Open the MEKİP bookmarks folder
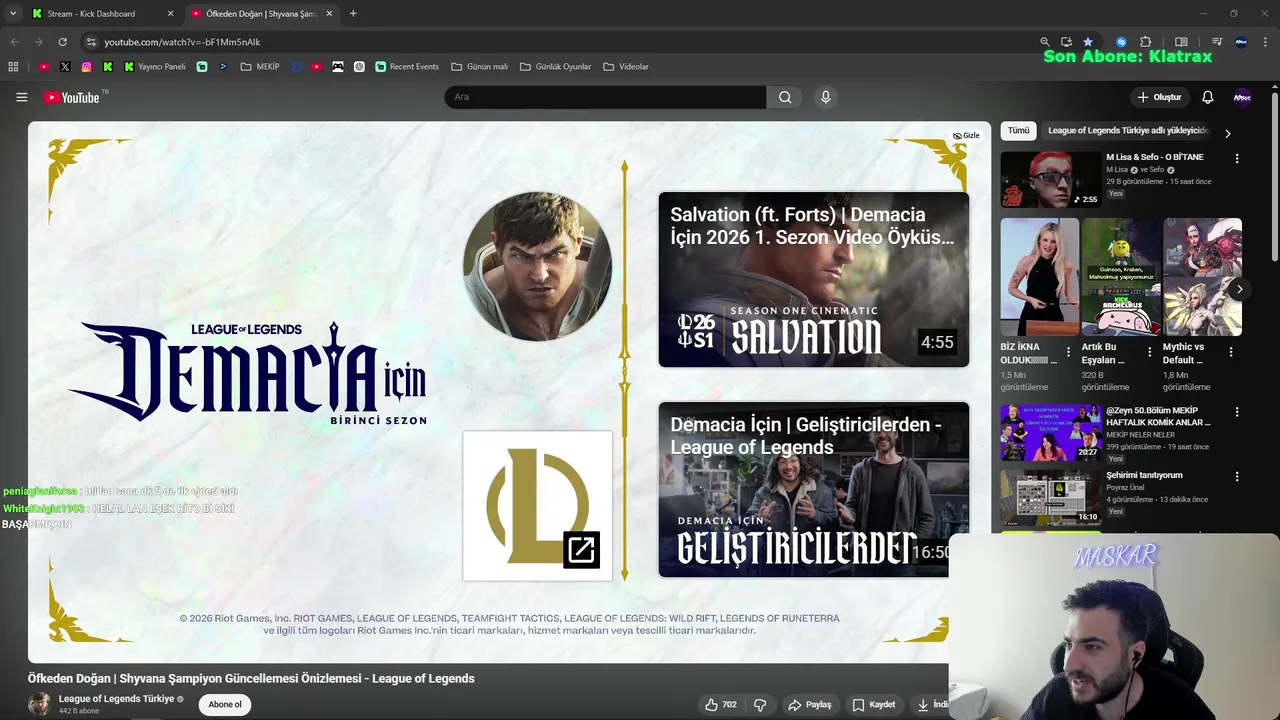This screenshot has width=1280, height=720. 260,67
